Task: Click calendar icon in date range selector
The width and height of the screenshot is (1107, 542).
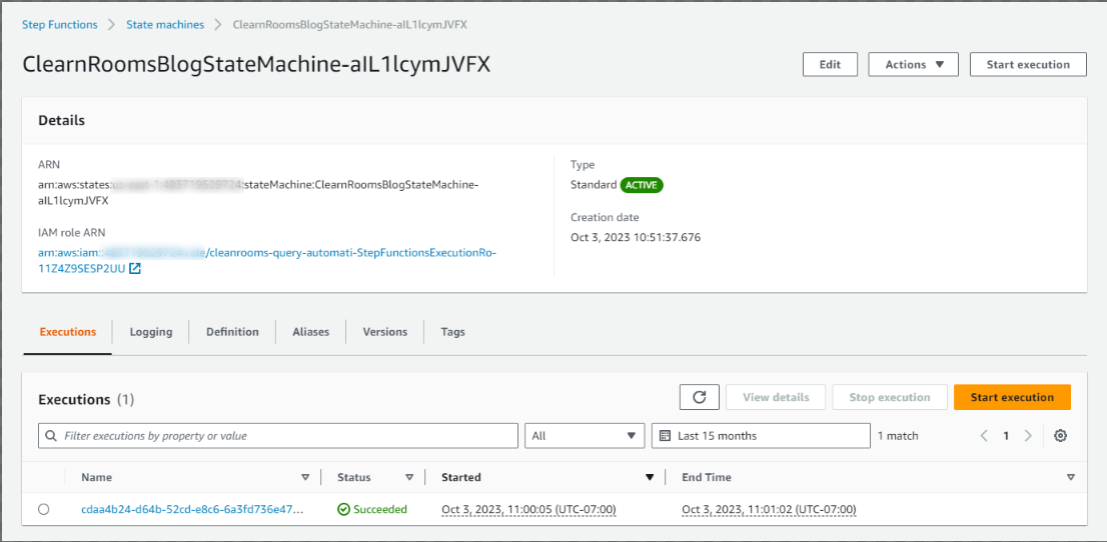Action: [x=664, y=436]
